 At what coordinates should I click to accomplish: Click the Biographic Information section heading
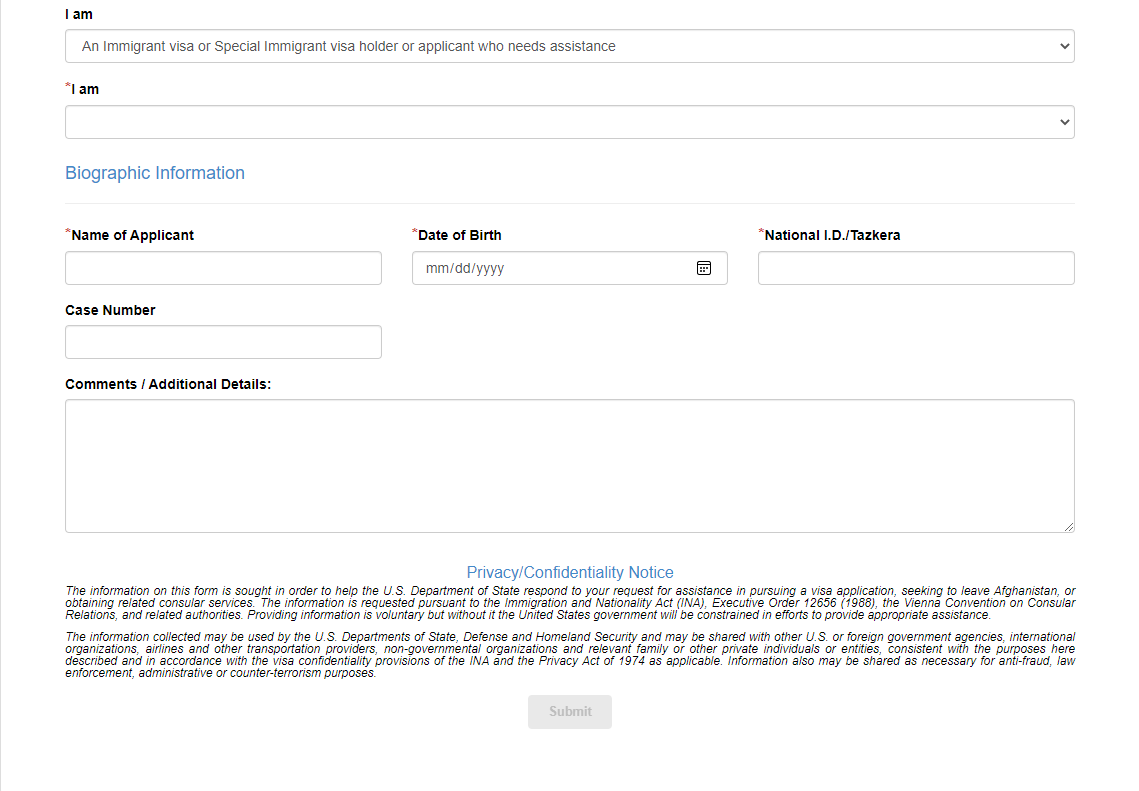point(155,173)
